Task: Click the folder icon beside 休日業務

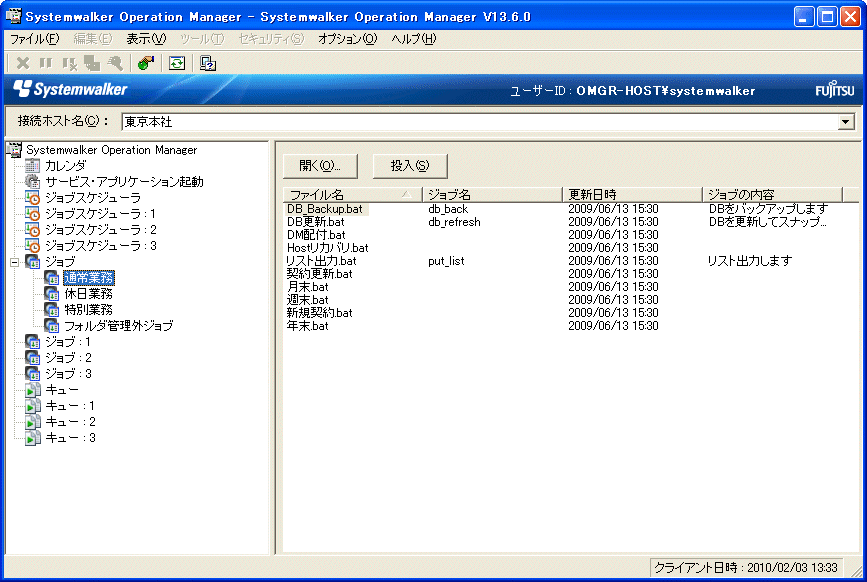Action: [51, 293]
